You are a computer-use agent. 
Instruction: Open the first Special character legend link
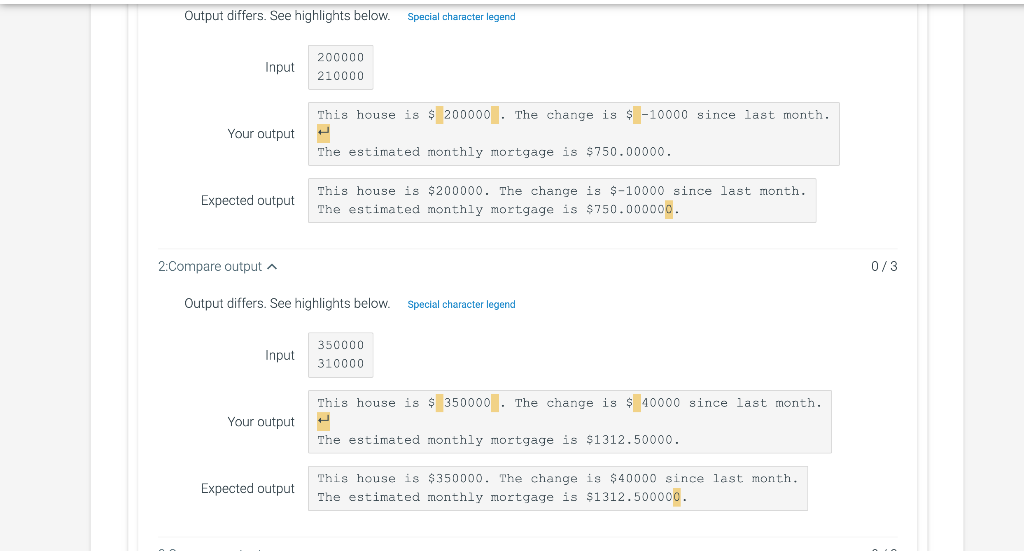tap(461, 17)
